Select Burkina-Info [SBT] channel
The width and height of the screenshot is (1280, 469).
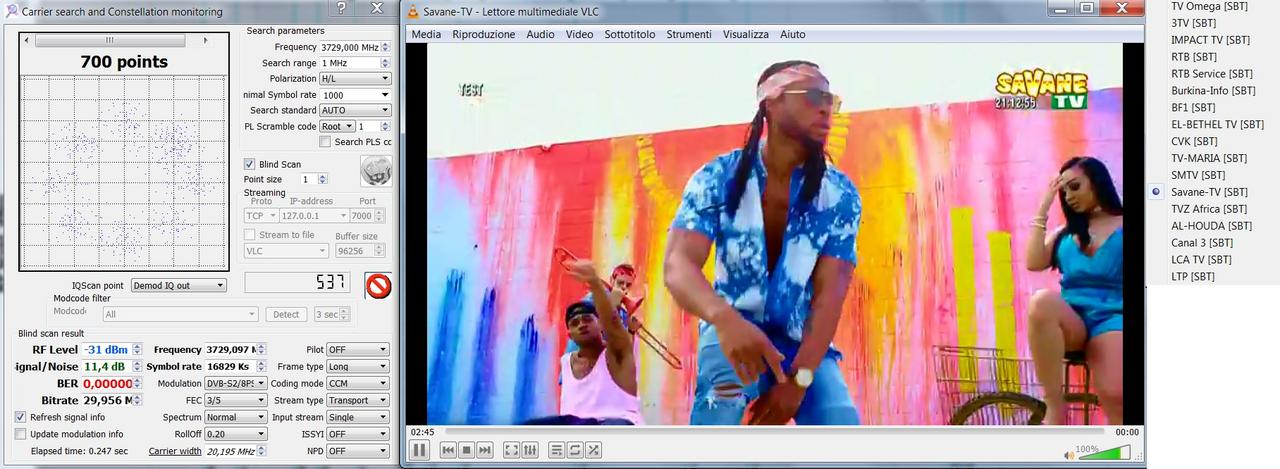1213,90
